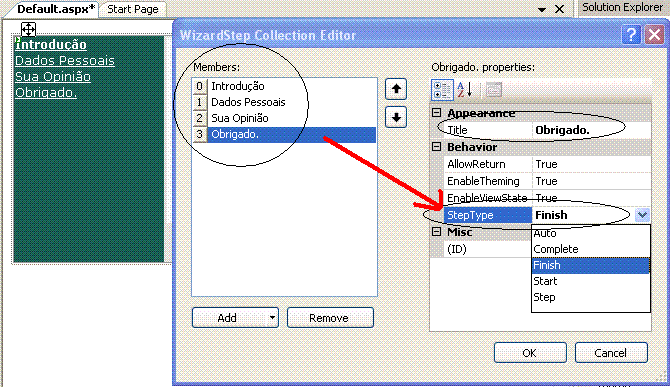Click the Add button
Viewport: 670px width, 387px height.
227,318
